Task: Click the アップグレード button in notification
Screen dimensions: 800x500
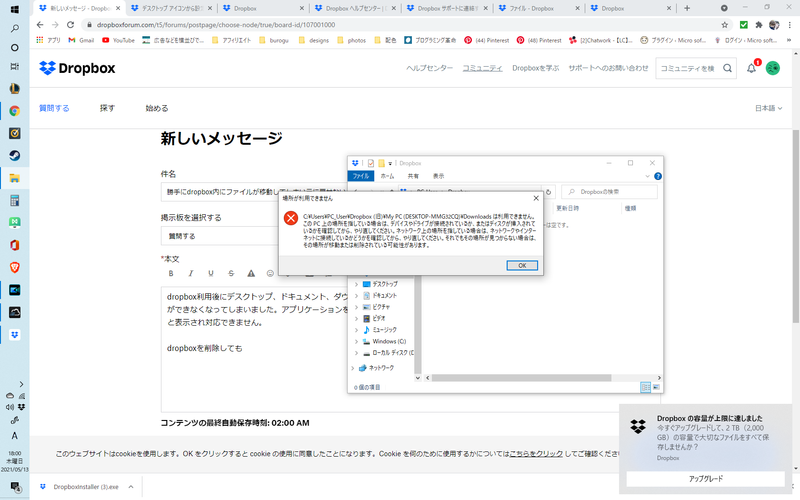Action: pos(706,479)
